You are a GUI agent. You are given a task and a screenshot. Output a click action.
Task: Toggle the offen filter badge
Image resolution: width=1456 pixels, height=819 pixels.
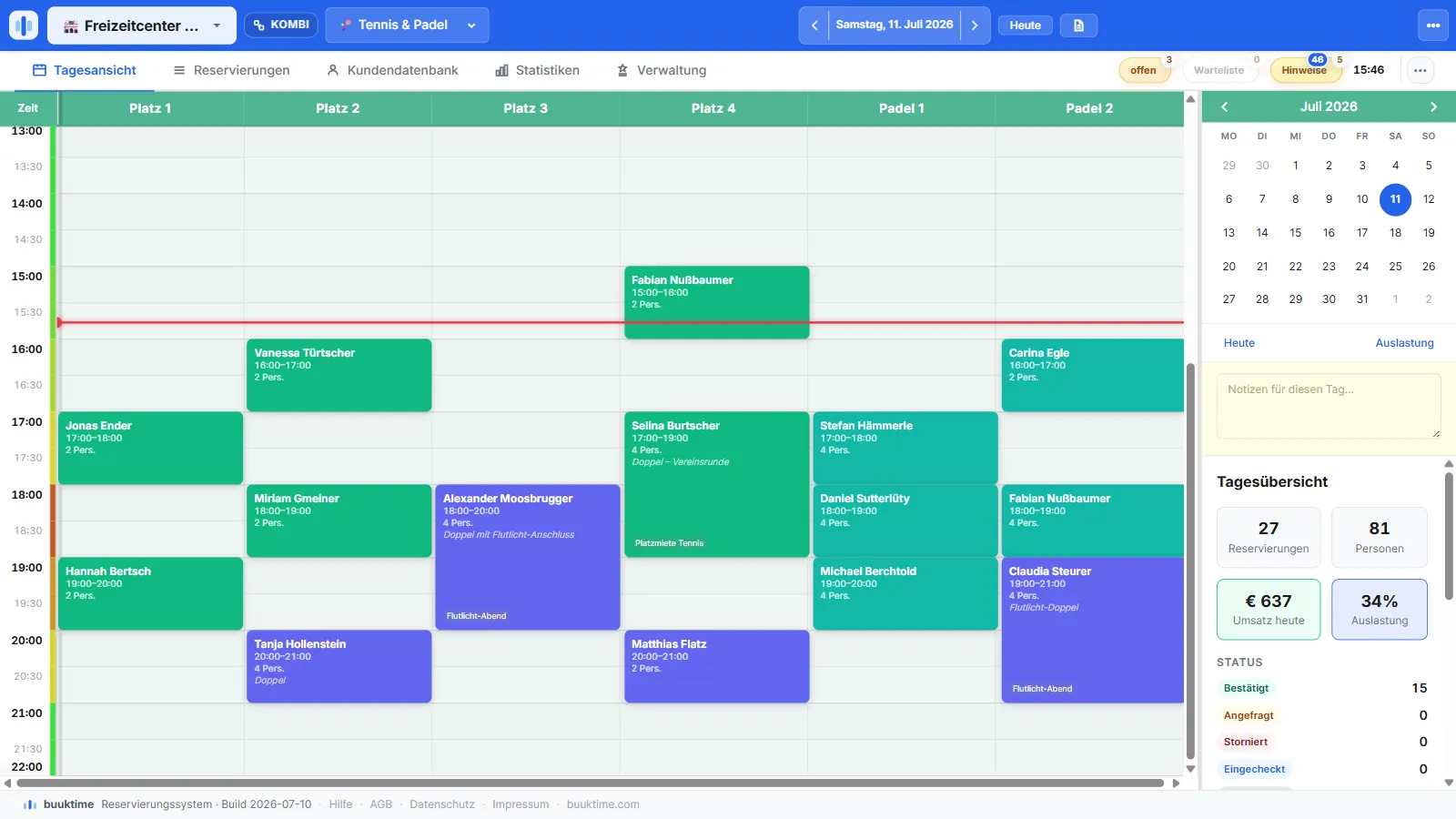(1144, 70)
